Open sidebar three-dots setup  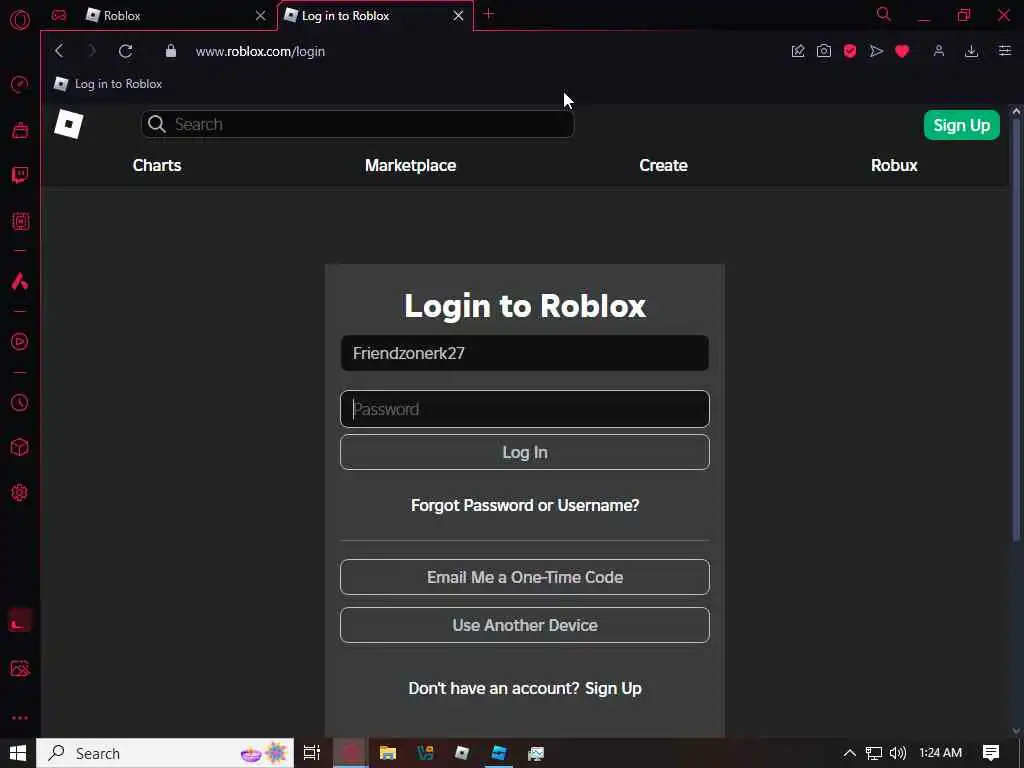point(20,718)
